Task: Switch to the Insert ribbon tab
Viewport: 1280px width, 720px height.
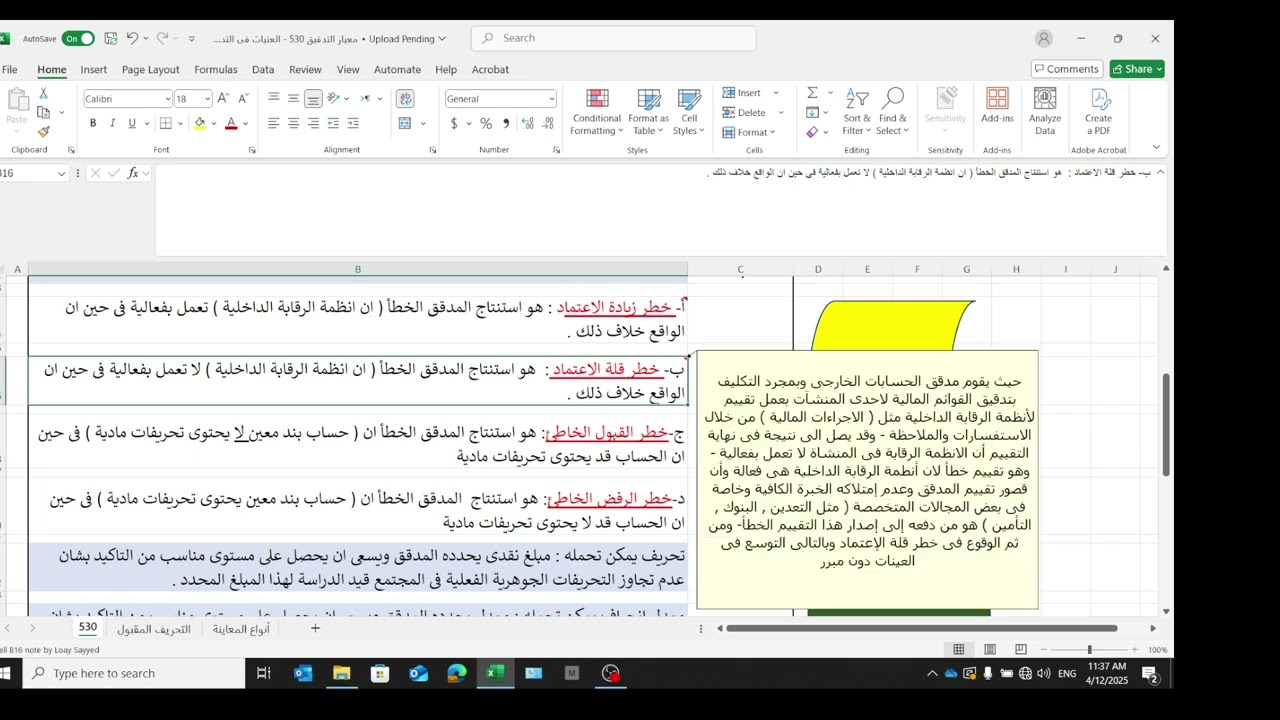Action: 94,70
